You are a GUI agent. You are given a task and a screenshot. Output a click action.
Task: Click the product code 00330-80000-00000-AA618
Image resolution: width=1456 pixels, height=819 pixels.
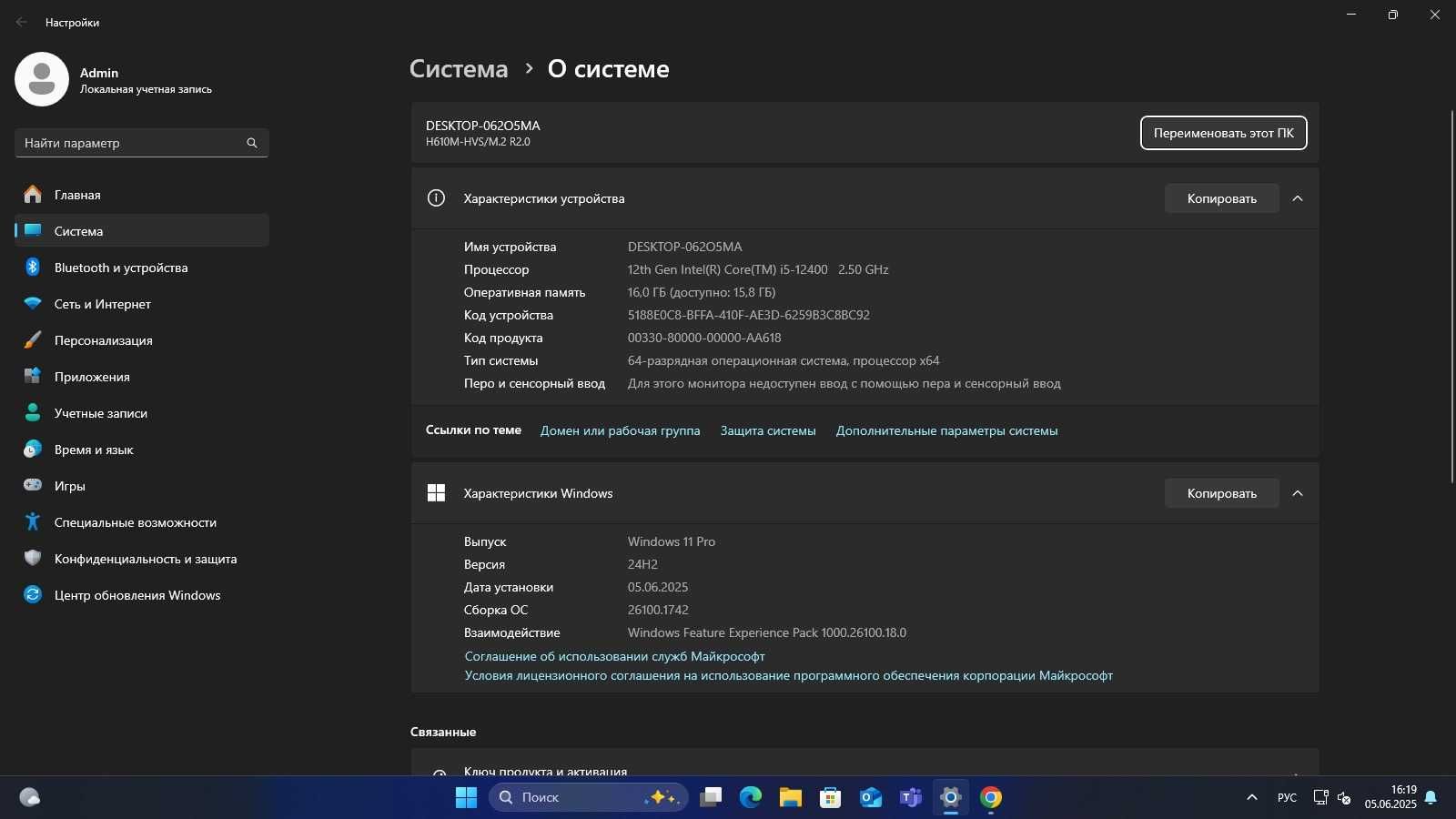tap(704, 338)
